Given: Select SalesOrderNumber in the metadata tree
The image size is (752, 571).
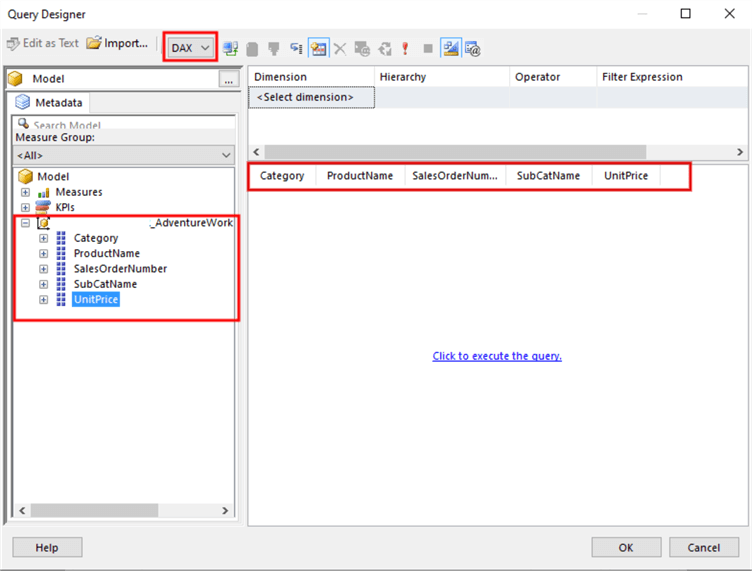Looking at the screenshot, I should pos(120,269).
